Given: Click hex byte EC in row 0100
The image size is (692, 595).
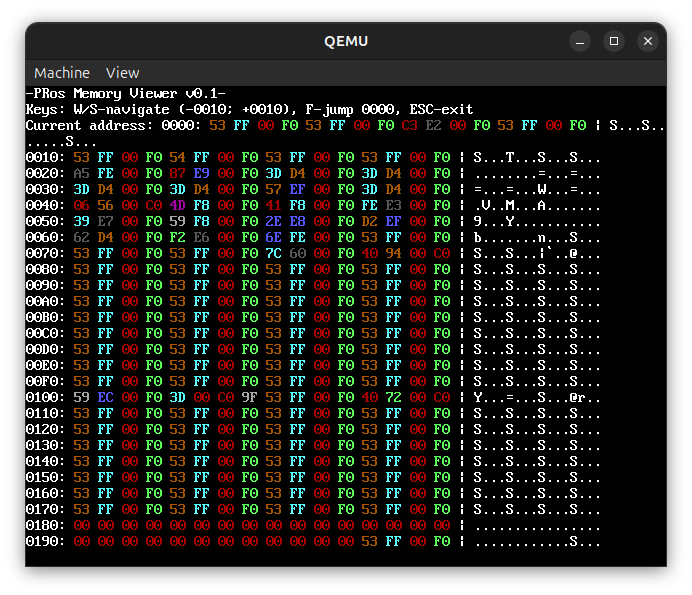Looking at the screenshot, I should tap(105, 397).
